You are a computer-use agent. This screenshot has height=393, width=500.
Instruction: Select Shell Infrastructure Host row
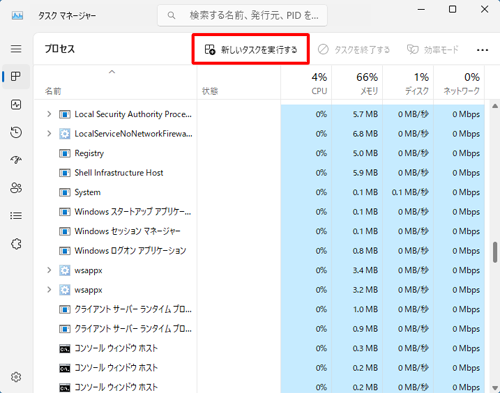(259, 173)
